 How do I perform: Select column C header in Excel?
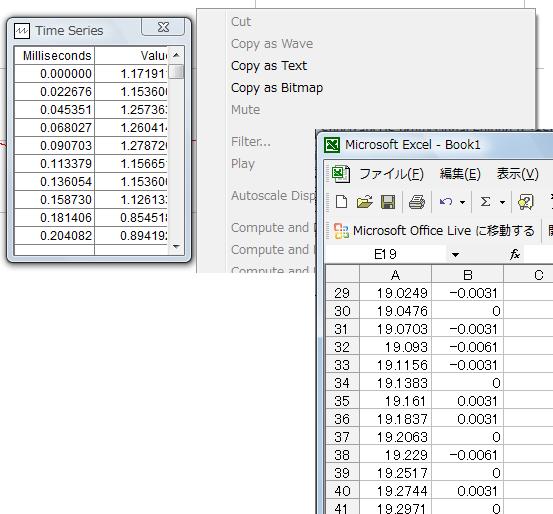(x=529, y=275)
